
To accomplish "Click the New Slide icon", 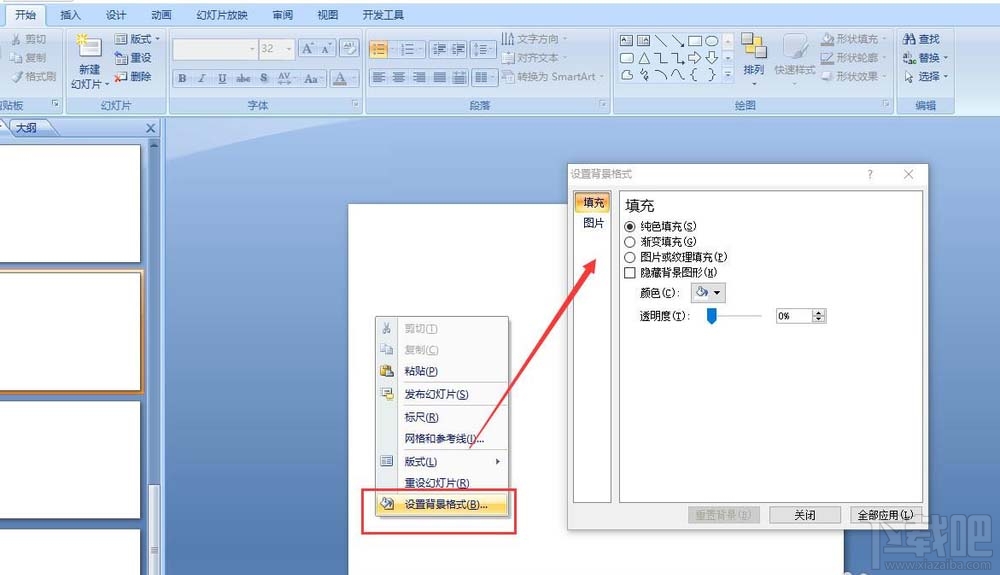I will 89,47.
